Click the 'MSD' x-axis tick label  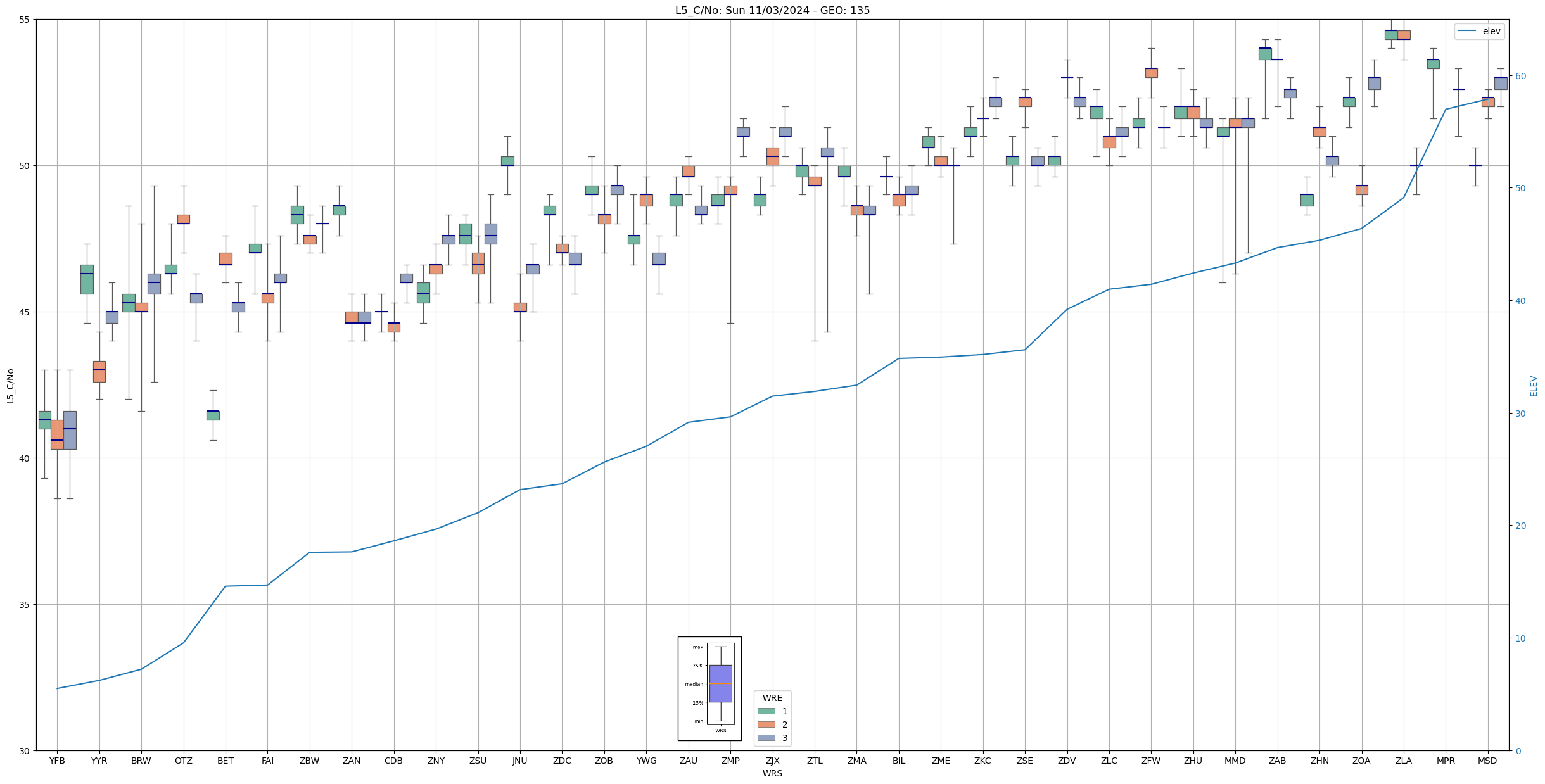pos(1488,761)
